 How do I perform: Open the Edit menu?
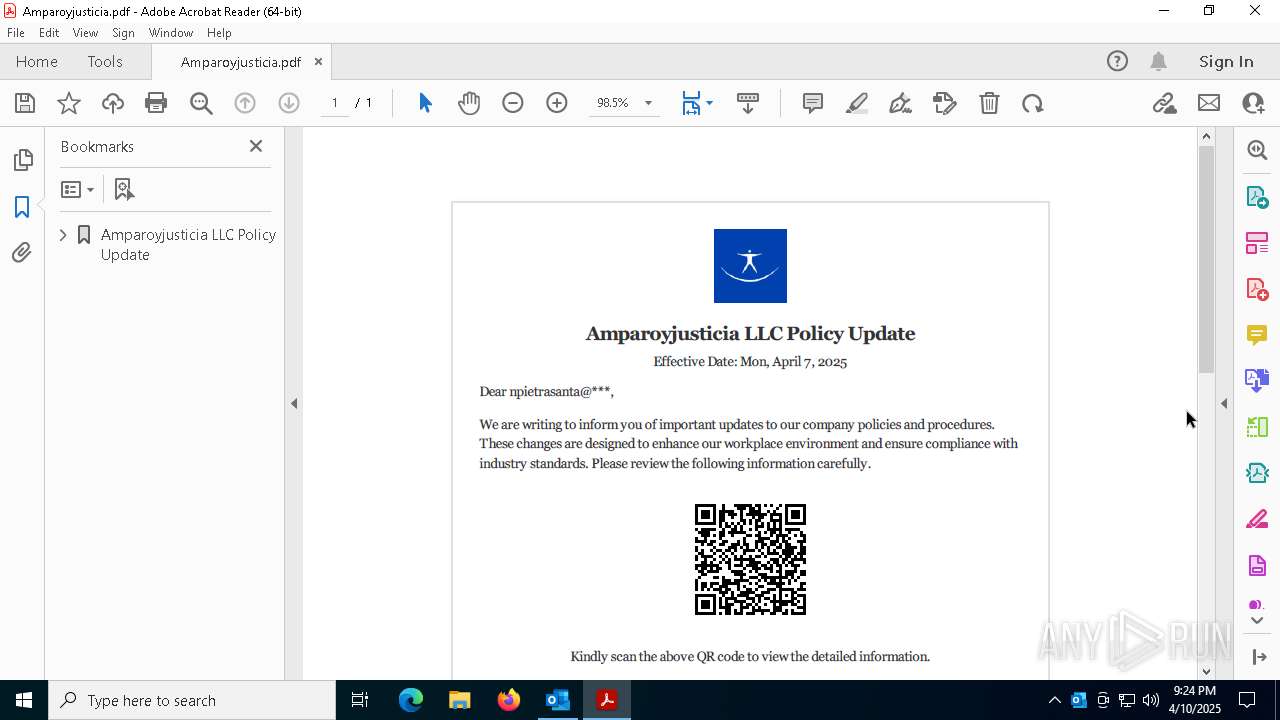tap(49, 32)
